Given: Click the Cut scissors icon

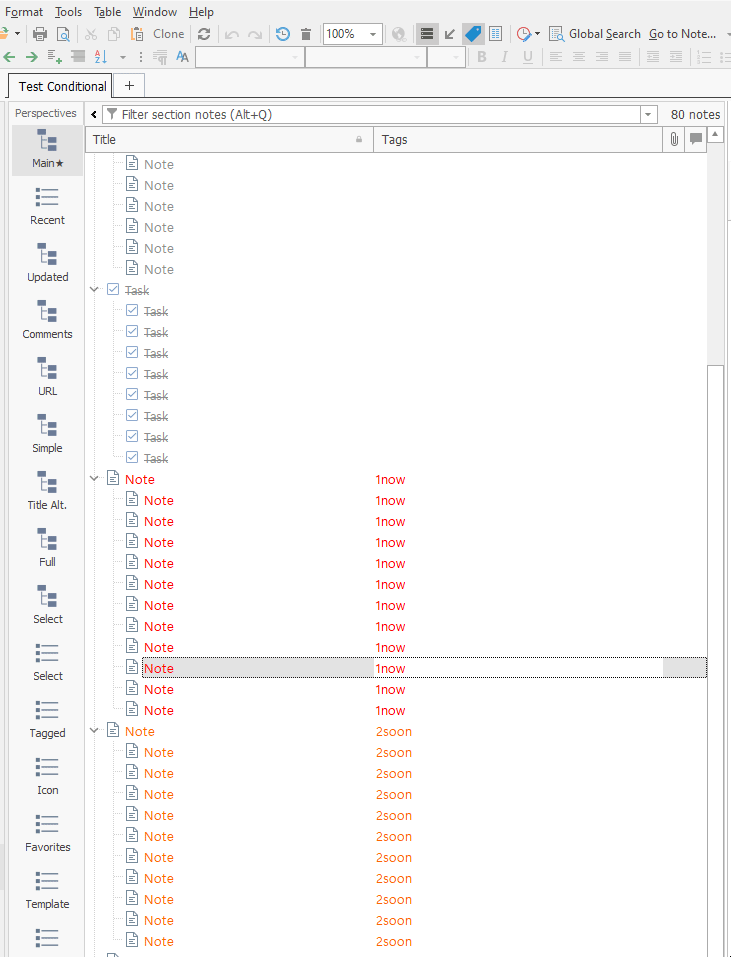Looking at the screenshot, I should 90,34.
